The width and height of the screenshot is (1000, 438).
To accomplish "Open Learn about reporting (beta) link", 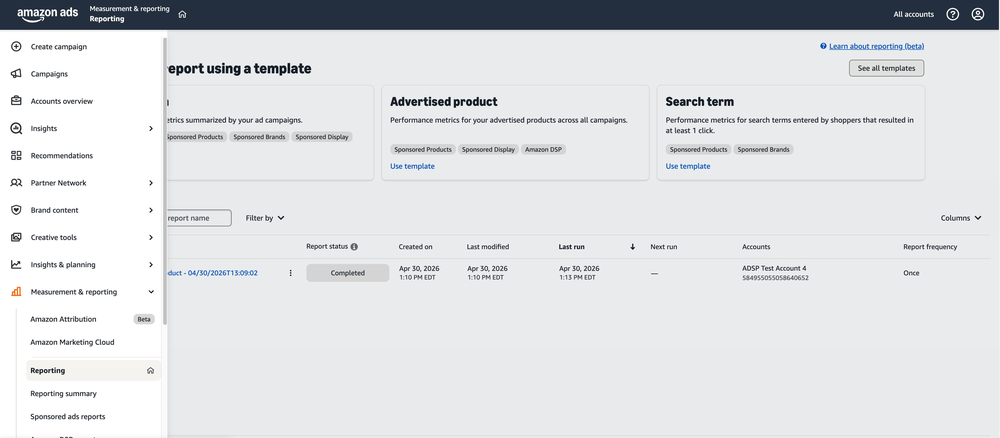I will coord(876,46).
